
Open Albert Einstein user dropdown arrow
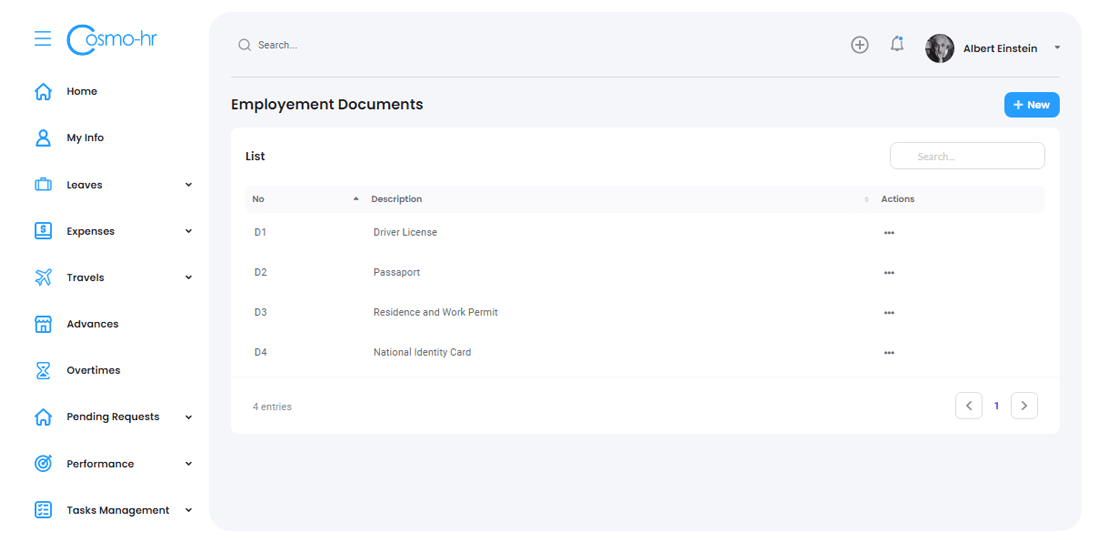coord(1057,48)
